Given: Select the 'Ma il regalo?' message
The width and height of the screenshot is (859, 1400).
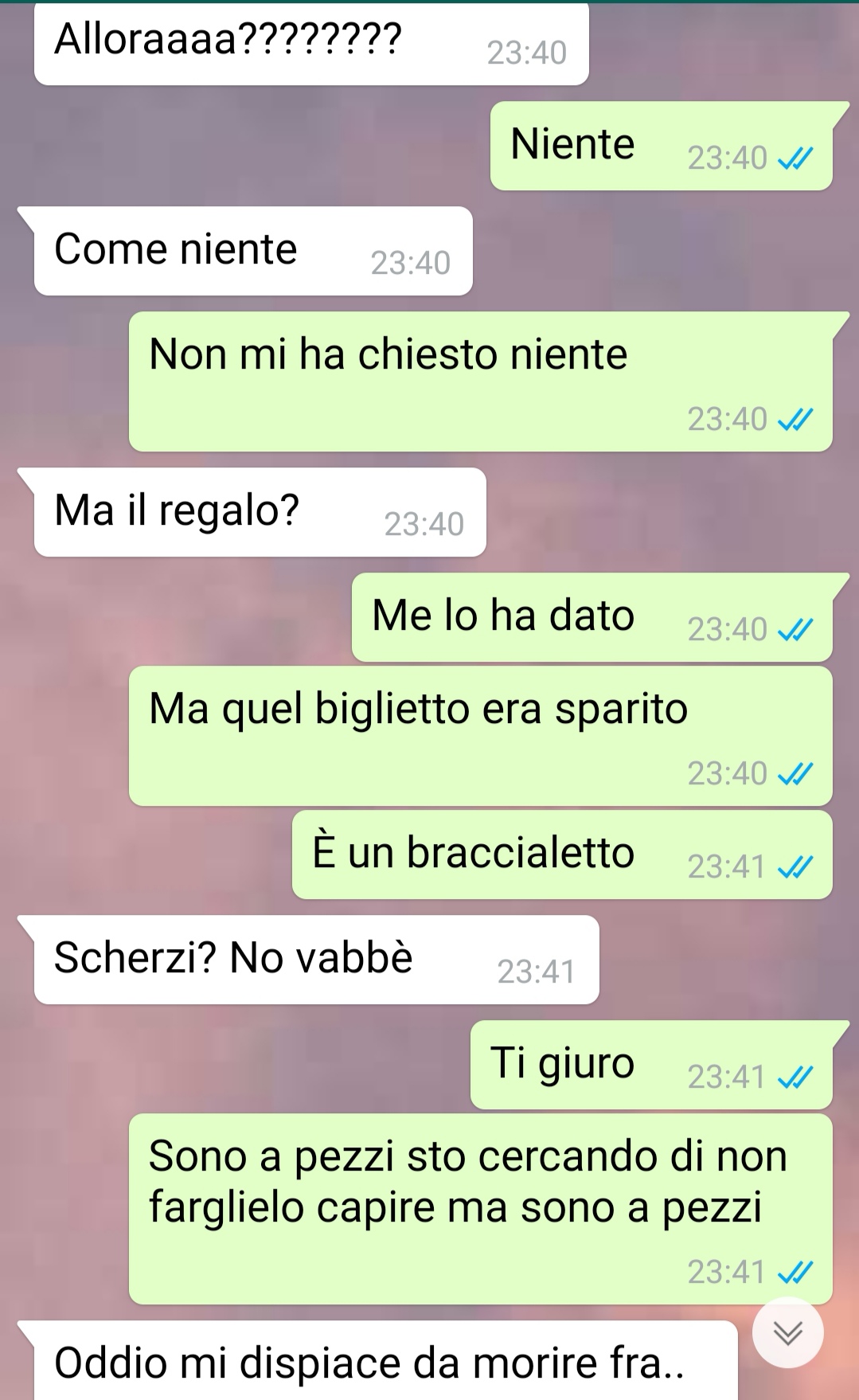Looking at the screenshot, I should (260, 512).
